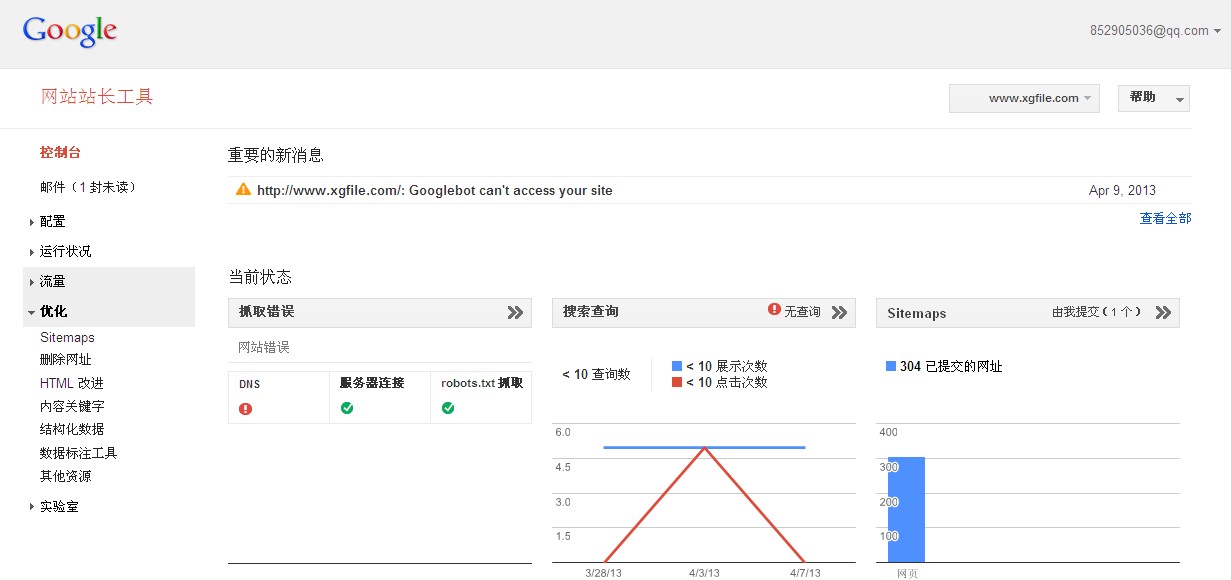This screenshot has height=580, width=1231.
Task: Click the arrow next to the 帮助 button
Action: pyautogui.click(x=1181, y=99)
